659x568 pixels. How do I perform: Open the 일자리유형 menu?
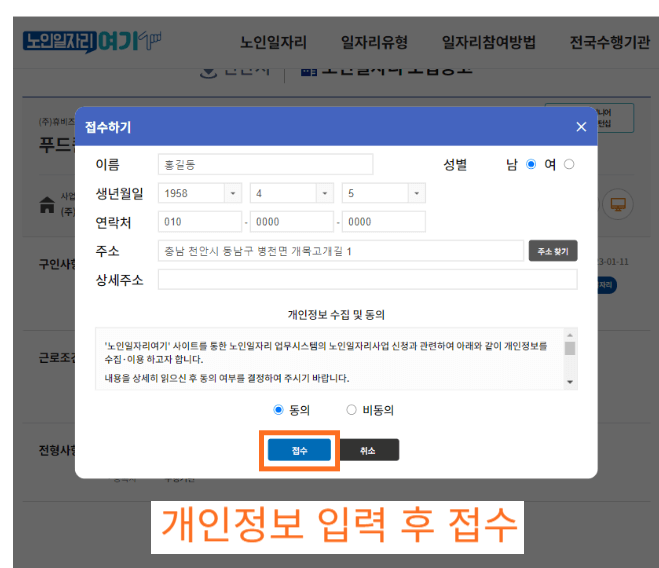(374, 42)
